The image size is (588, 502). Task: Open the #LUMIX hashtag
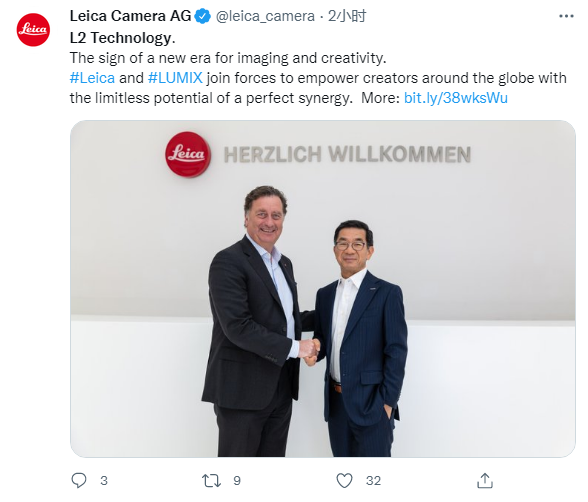[x=175, y=78]
